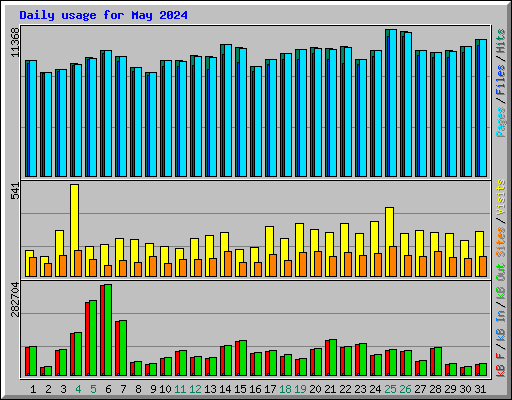Click the 'kB F' legend label
This screenshot has width=512, height=400.
[x=501, y=365]
